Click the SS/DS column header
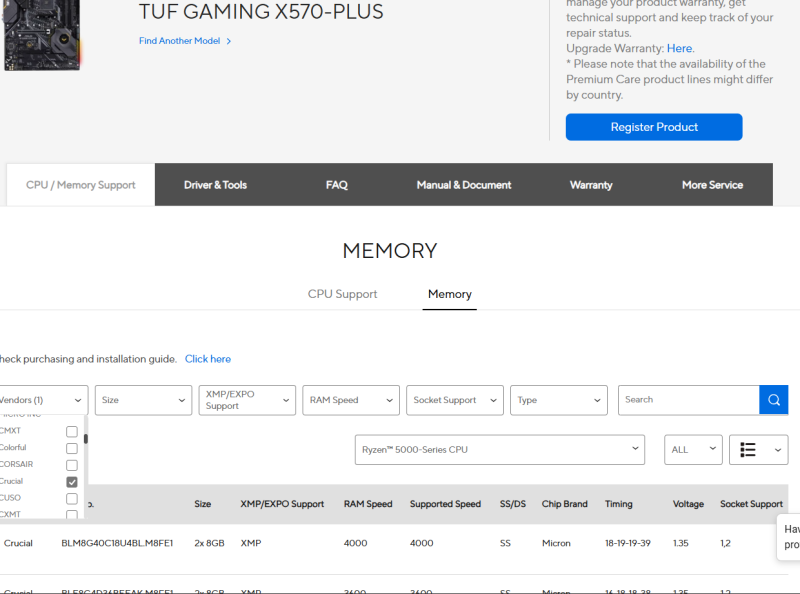800x594 pixels. coord(513,504)
